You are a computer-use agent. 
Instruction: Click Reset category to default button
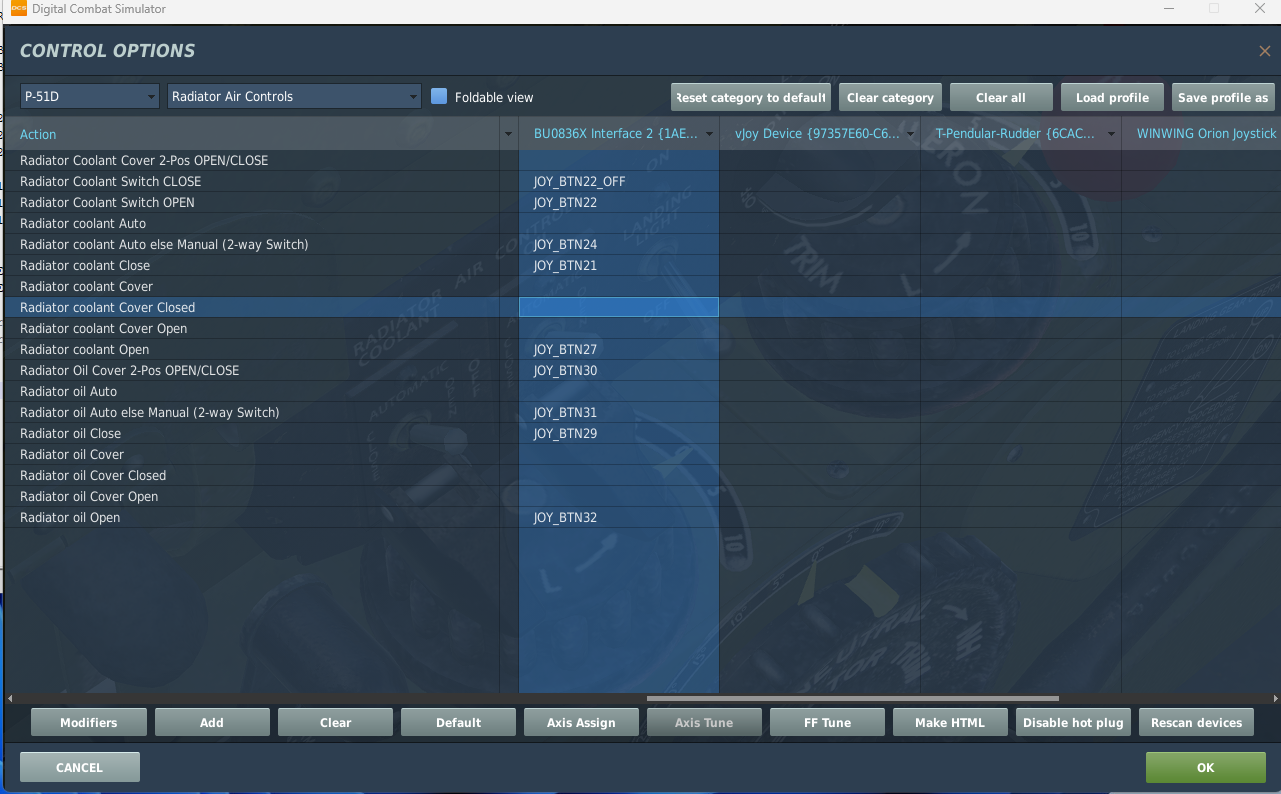pos(751,97)
